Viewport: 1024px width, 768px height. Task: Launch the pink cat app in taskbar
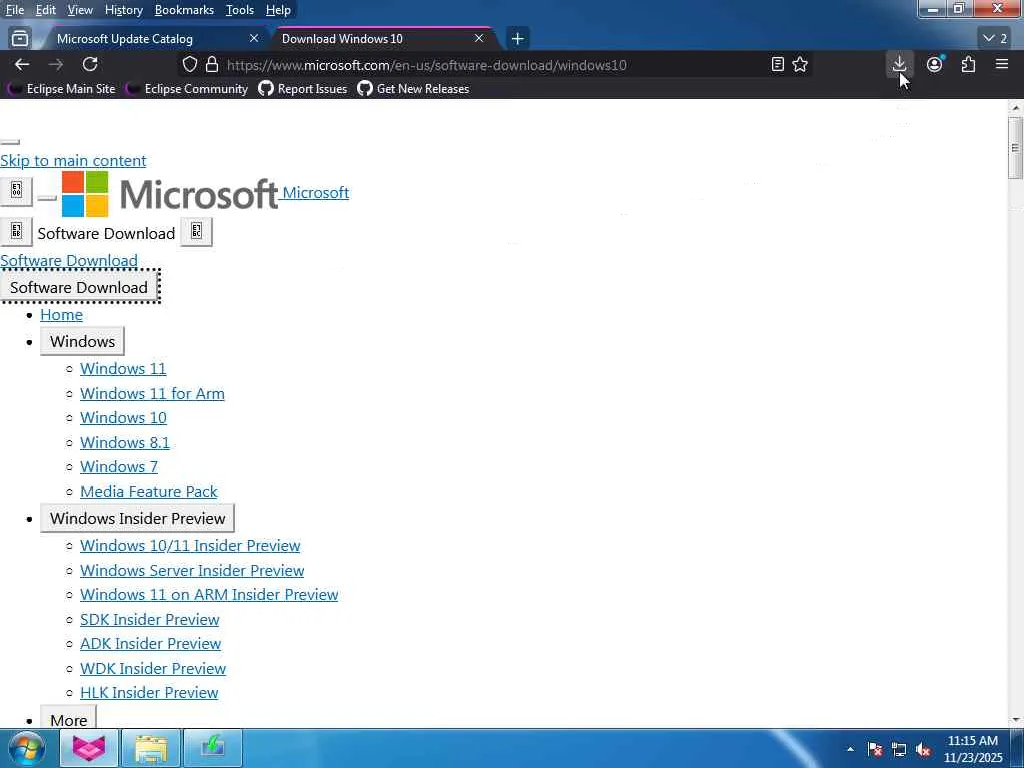[x=89, y=748]
